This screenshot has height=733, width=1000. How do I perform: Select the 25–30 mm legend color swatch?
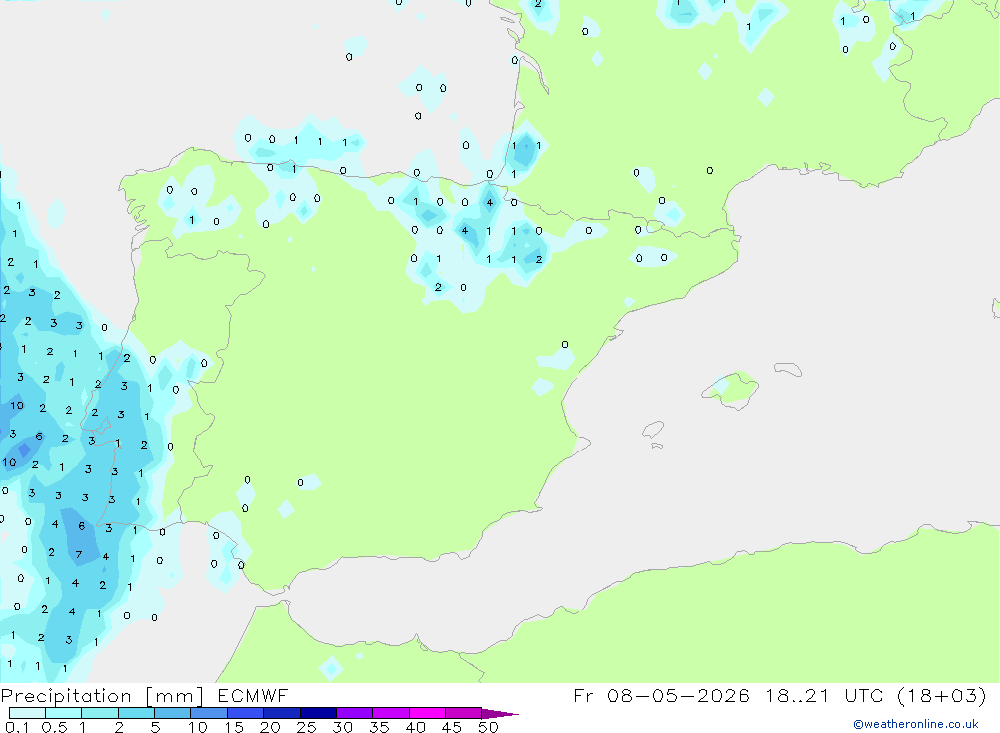(x=318, y=713)
